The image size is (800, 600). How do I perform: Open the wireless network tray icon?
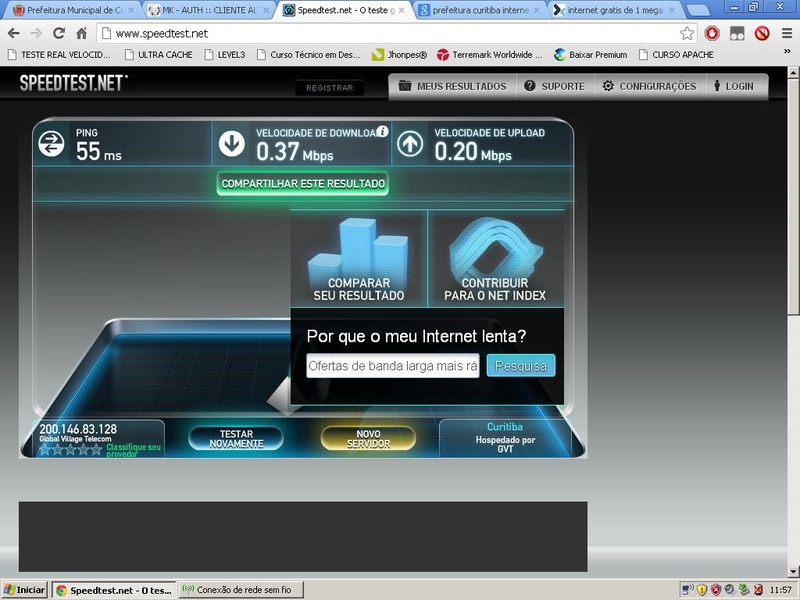[x=687, y=590]
